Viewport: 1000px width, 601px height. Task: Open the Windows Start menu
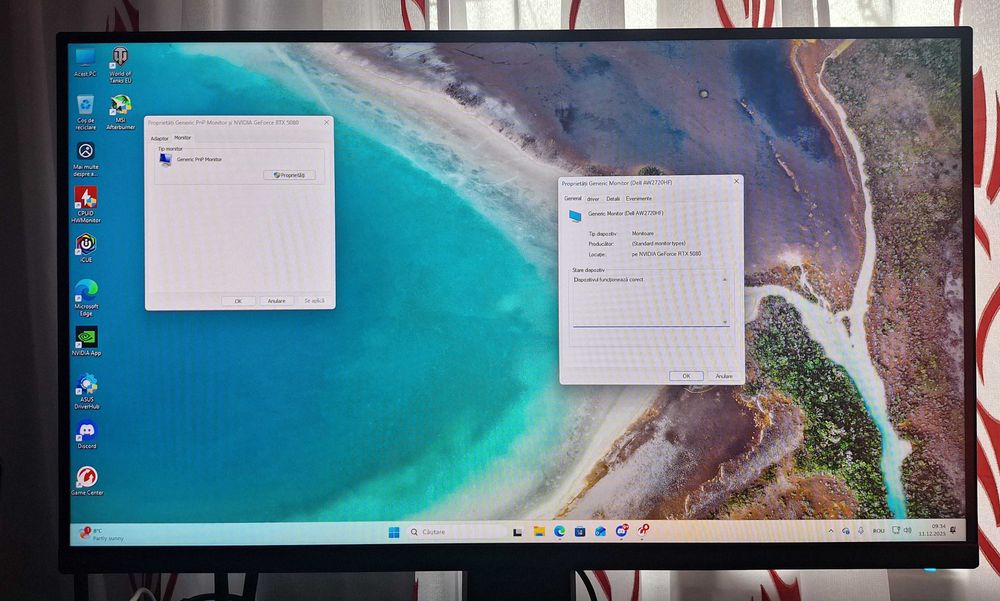click(x=393, y=532)
